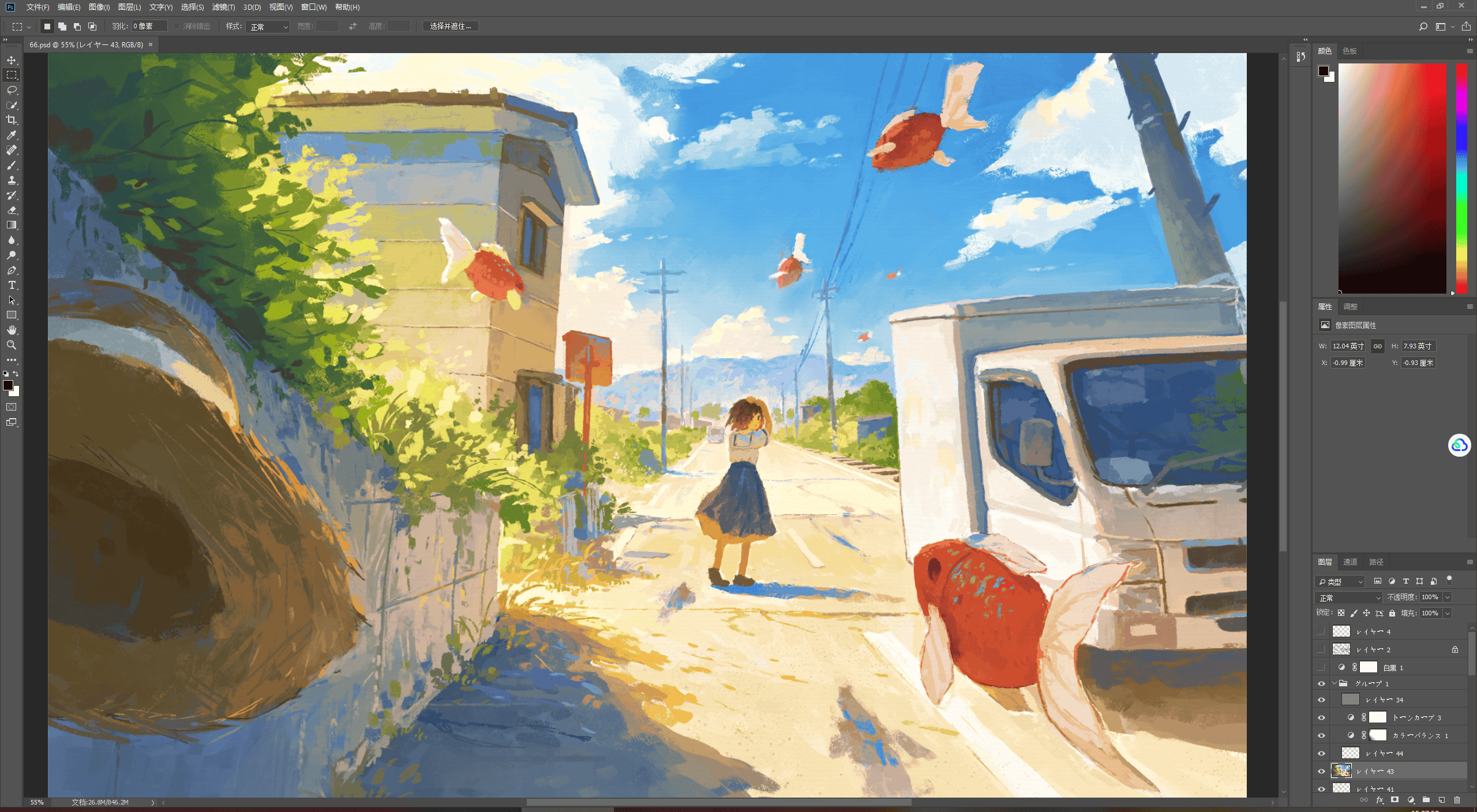The height and width of the screenshot is (812, 1477).
Task: Open the 不透明度 opacity dropdown arrow
Action: [x=1448, y=597]
